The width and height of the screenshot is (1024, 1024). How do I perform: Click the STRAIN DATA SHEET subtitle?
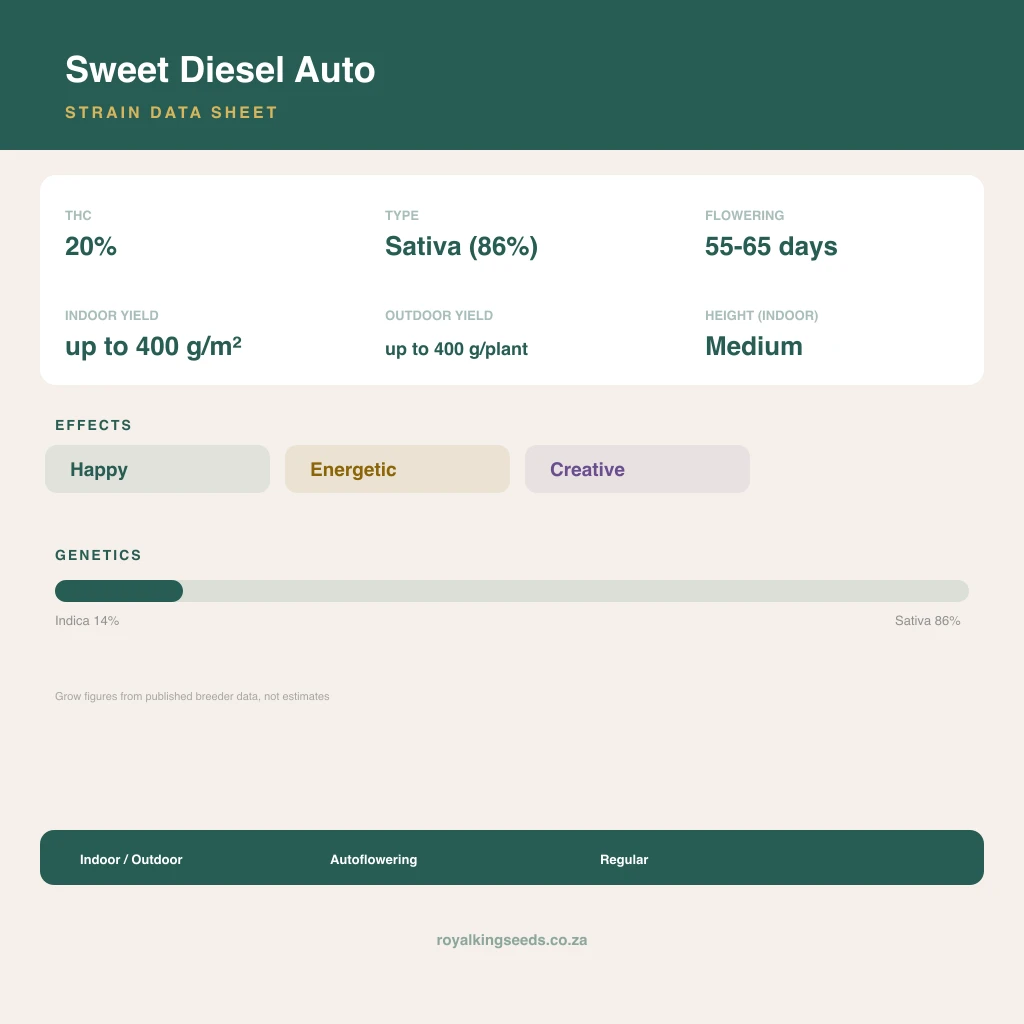(171, 112)
